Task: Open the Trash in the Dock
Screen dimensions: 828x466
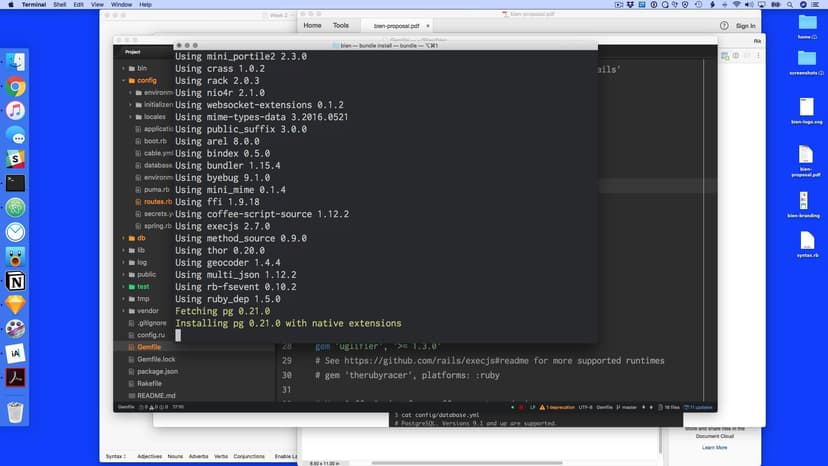Action: click(x=16, y=411)
